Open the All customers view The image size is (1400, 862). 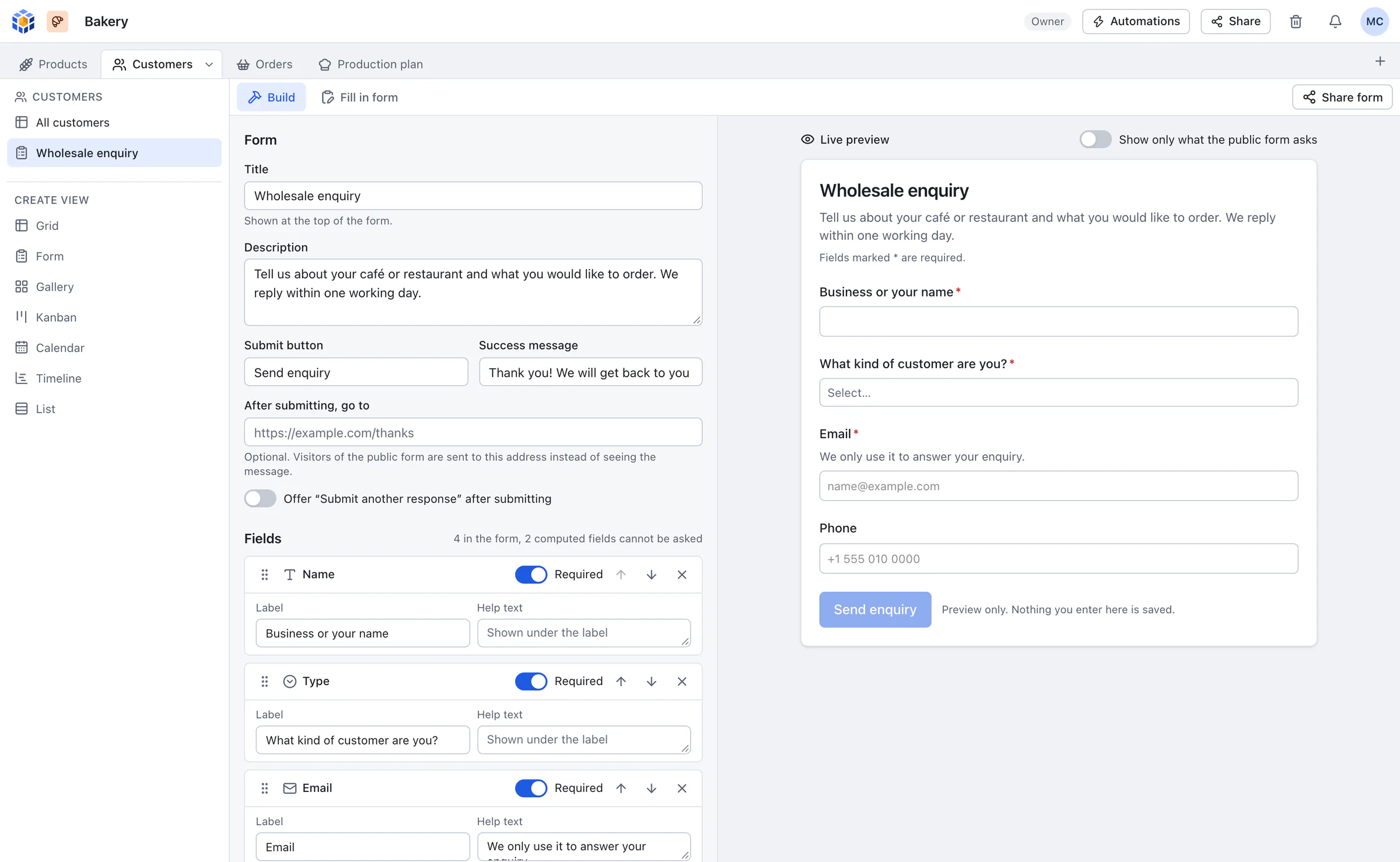pos(114,123)
